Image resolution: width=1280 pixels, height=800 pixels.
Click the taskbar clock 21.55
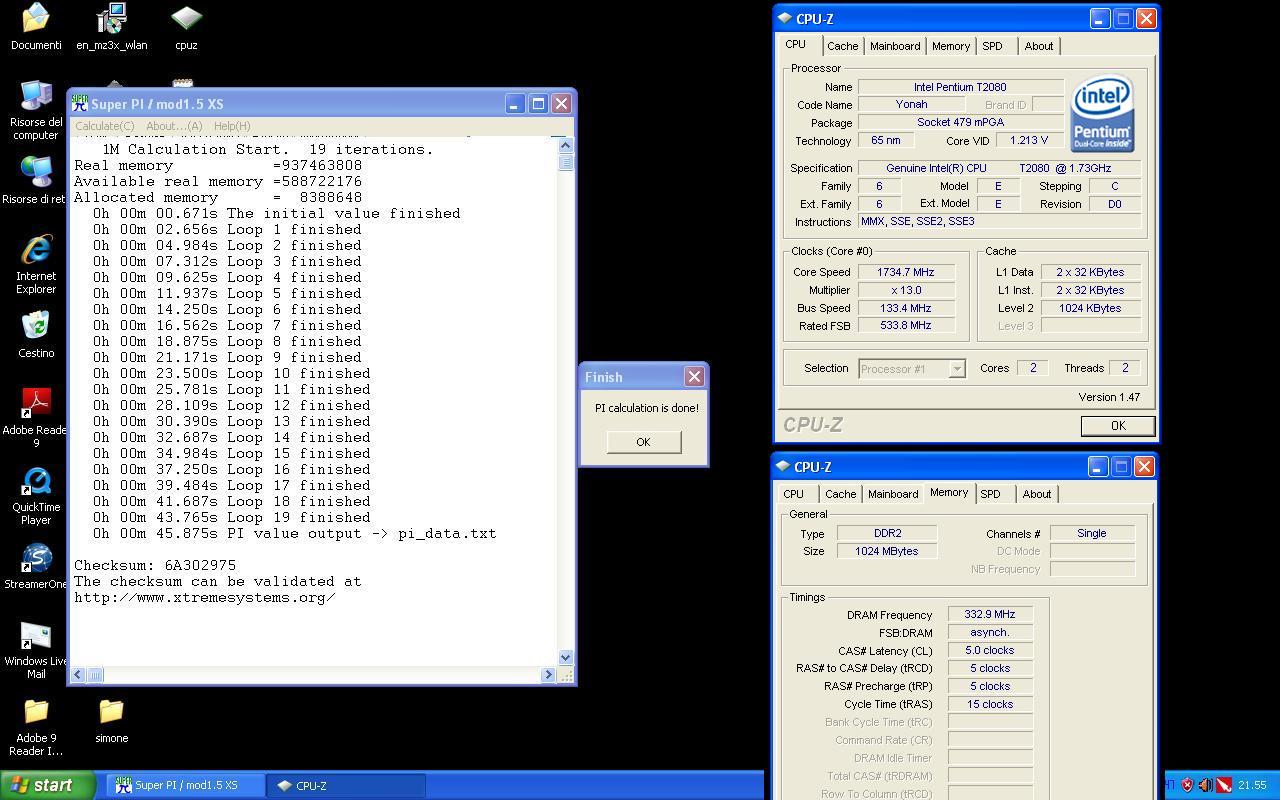pos(1252,785)
